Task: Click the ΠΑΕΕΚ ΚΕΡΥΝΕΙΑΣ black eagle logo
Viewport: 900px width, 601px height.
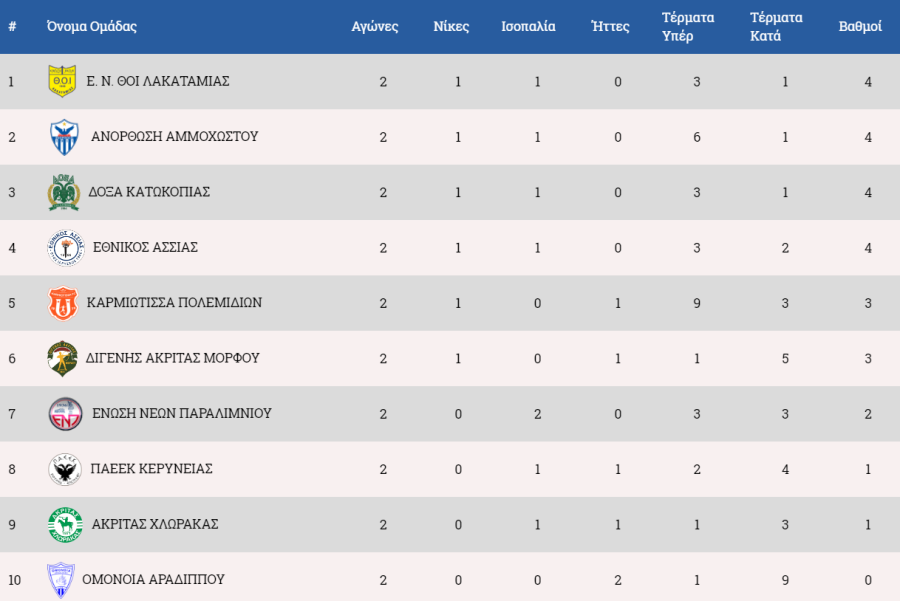Action: (65, 469)
